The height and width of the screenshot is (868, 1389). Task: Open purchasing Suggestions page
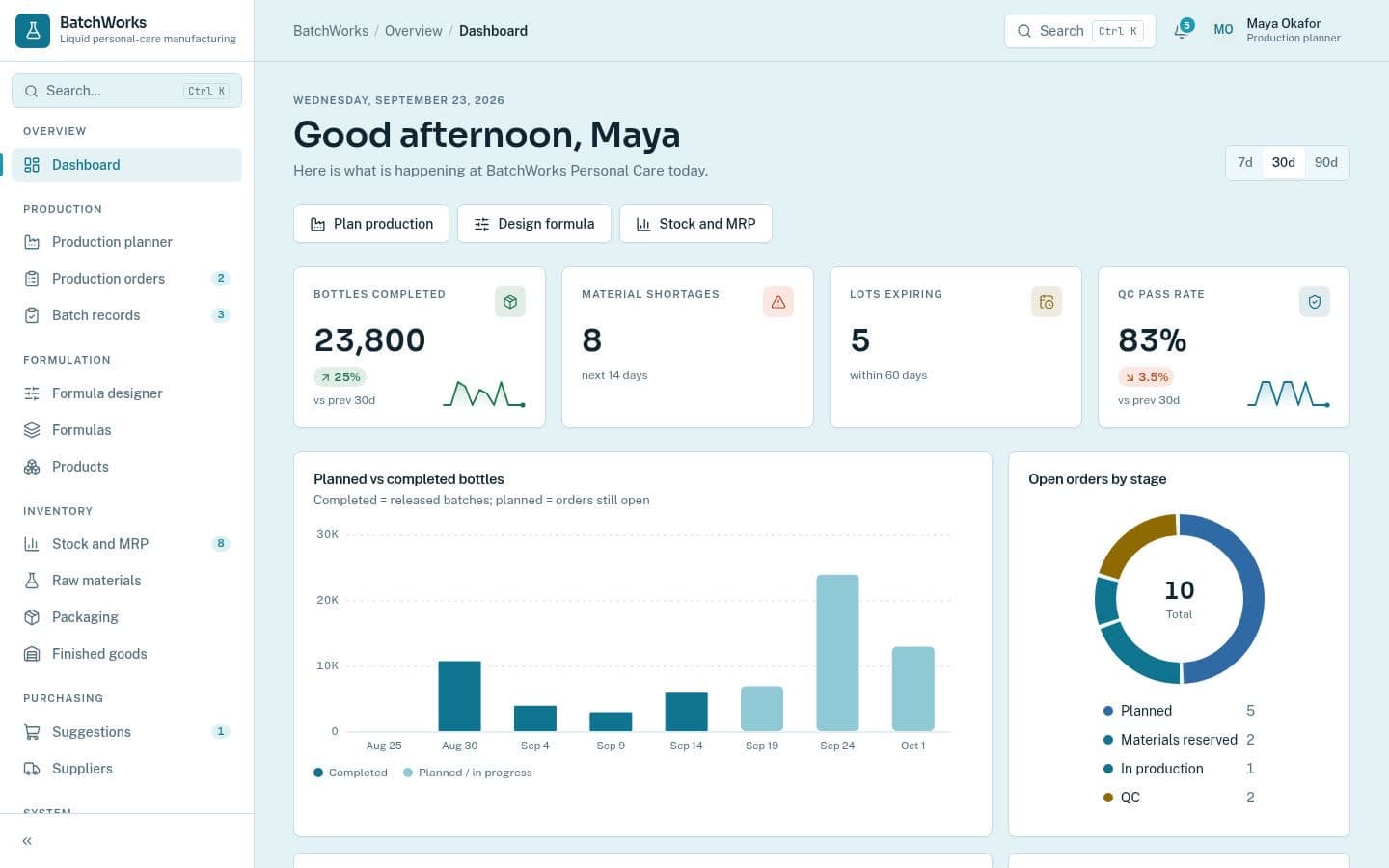pos(126,732)
